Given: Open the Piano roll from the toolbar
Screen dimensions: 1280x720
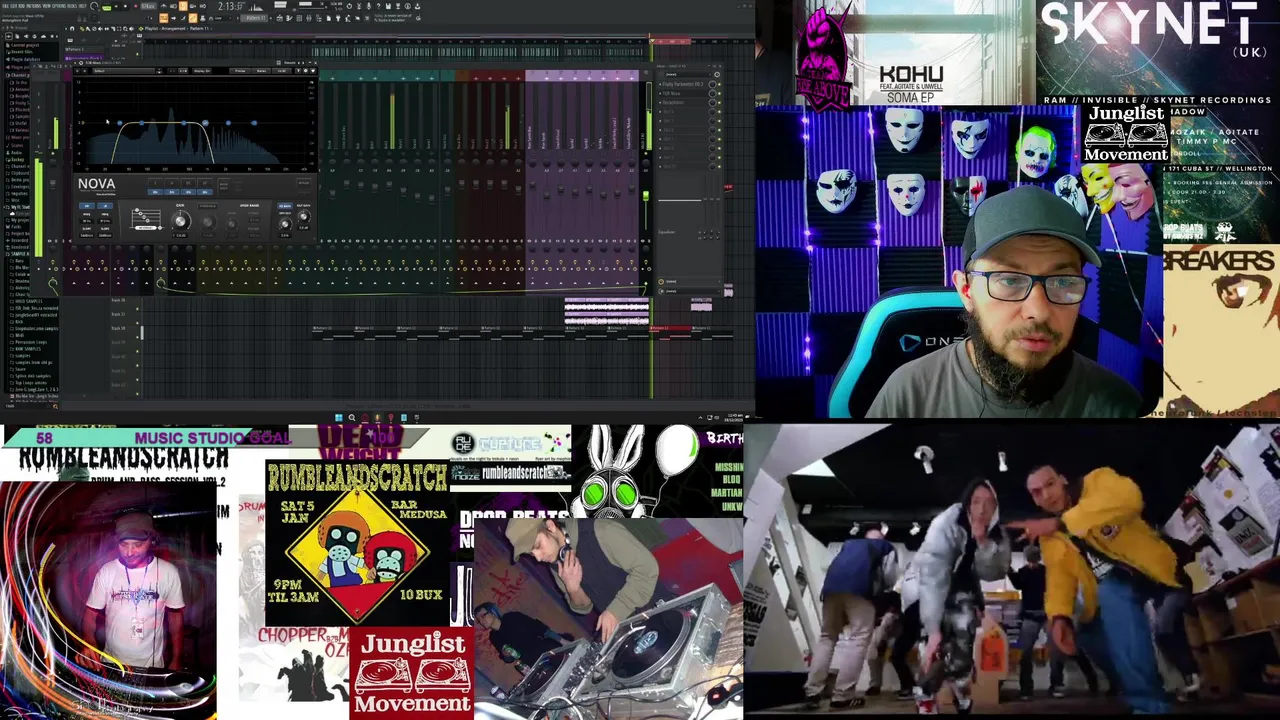Looking at the screenshot, I should coord(289,18).
